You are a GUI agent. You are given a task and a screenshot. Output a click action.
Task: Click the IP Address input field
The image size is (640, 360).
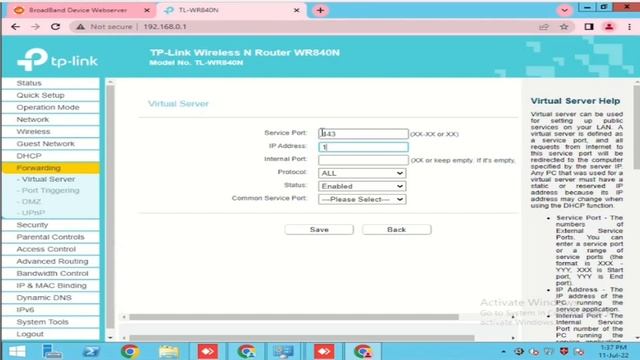click(363, 147)
